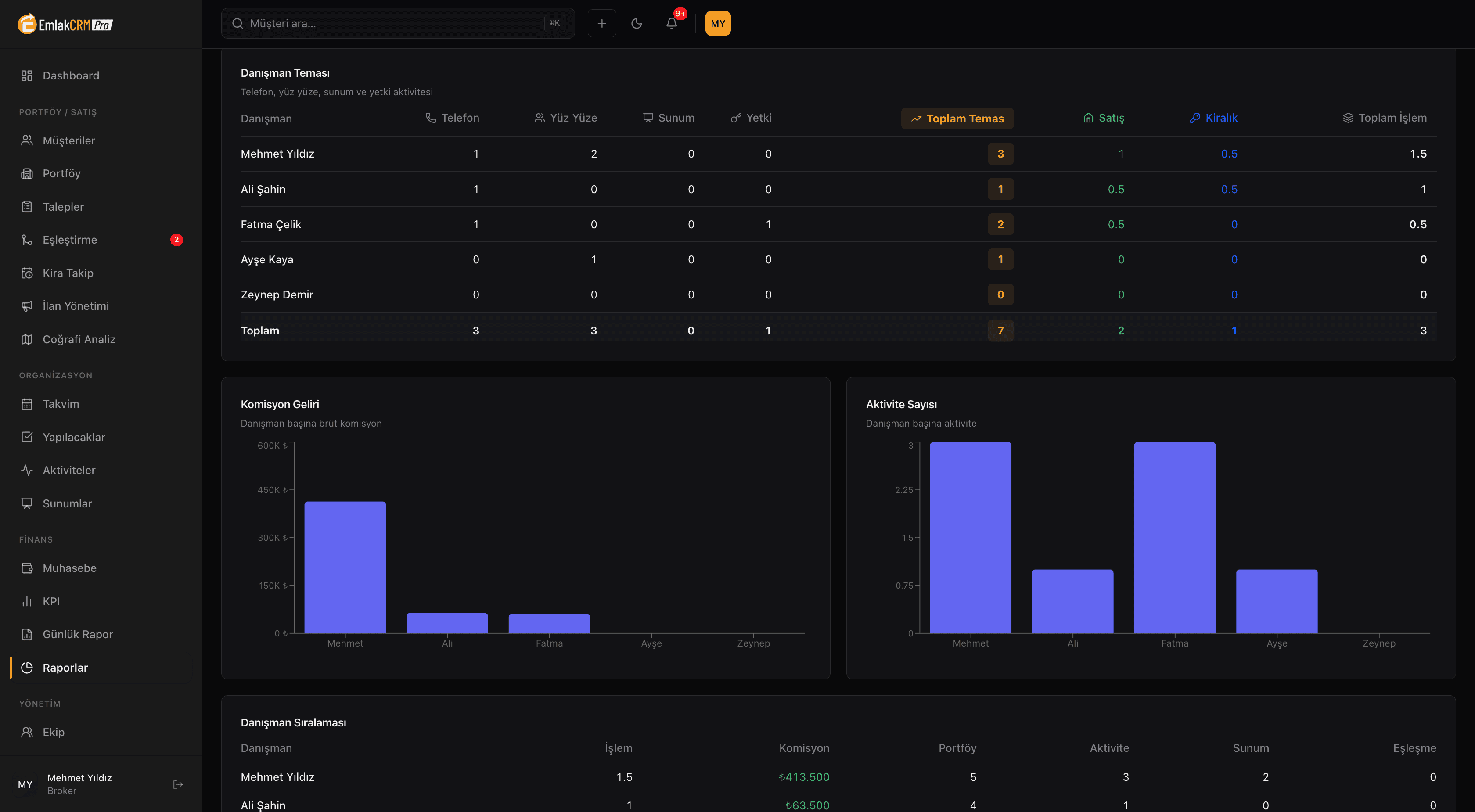Click Fatma's bar in Aktivite Sayısı chart
This screenshot has width=1475, height=812.
point(1174,537)
